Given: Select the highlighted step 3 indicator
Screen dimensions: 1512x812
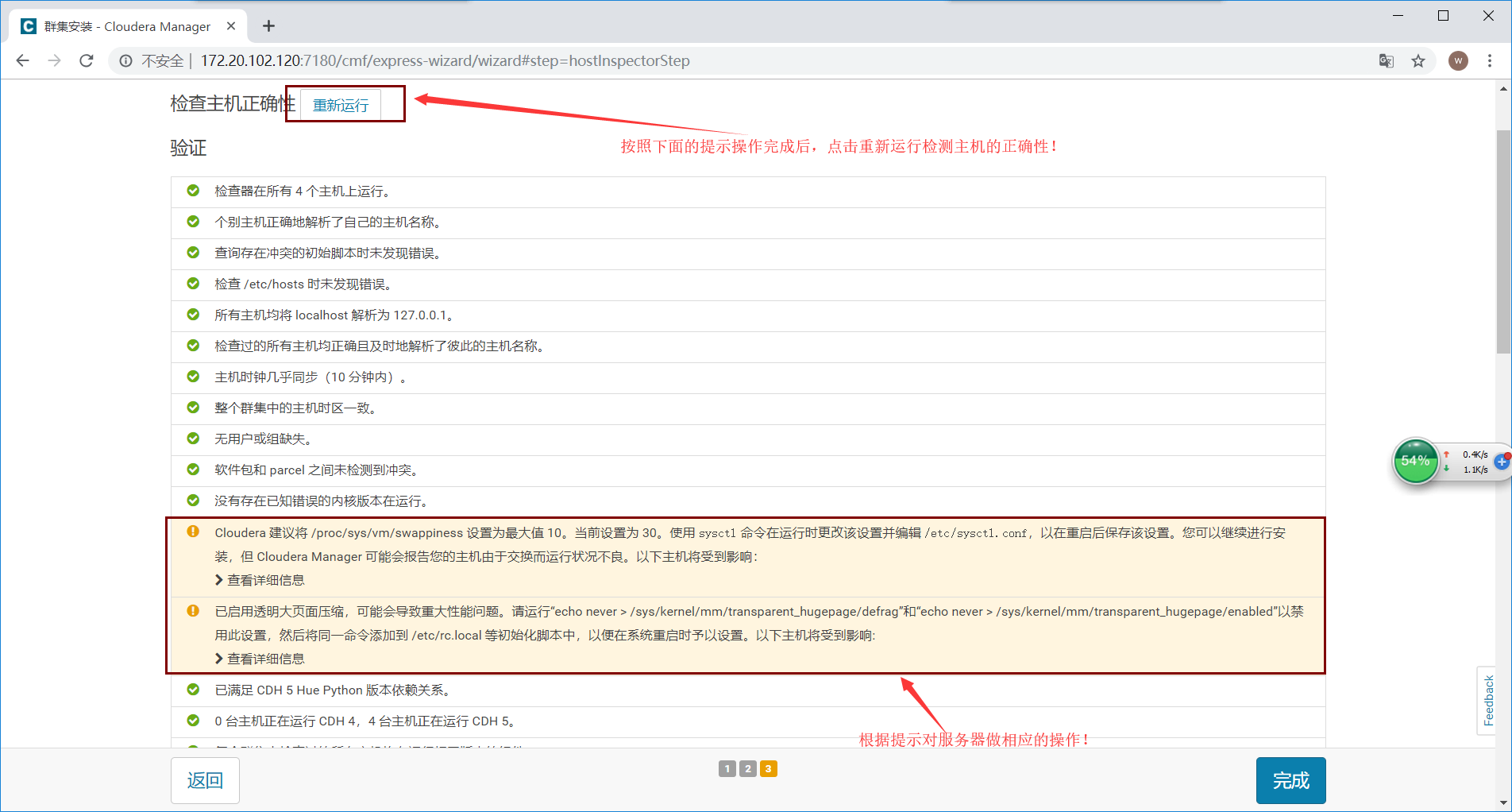Looking at the screenshot, I should tap(768, 768).
